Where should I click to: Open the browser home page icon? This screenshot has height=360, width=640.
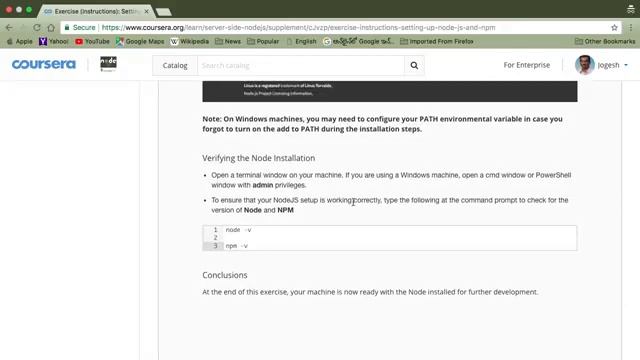point(51,27)
